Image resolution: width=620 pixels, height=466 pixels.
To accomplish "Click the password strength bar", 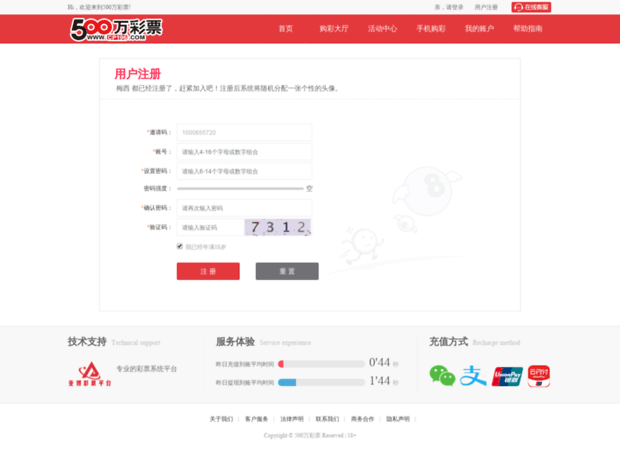I will click(240, 188).
